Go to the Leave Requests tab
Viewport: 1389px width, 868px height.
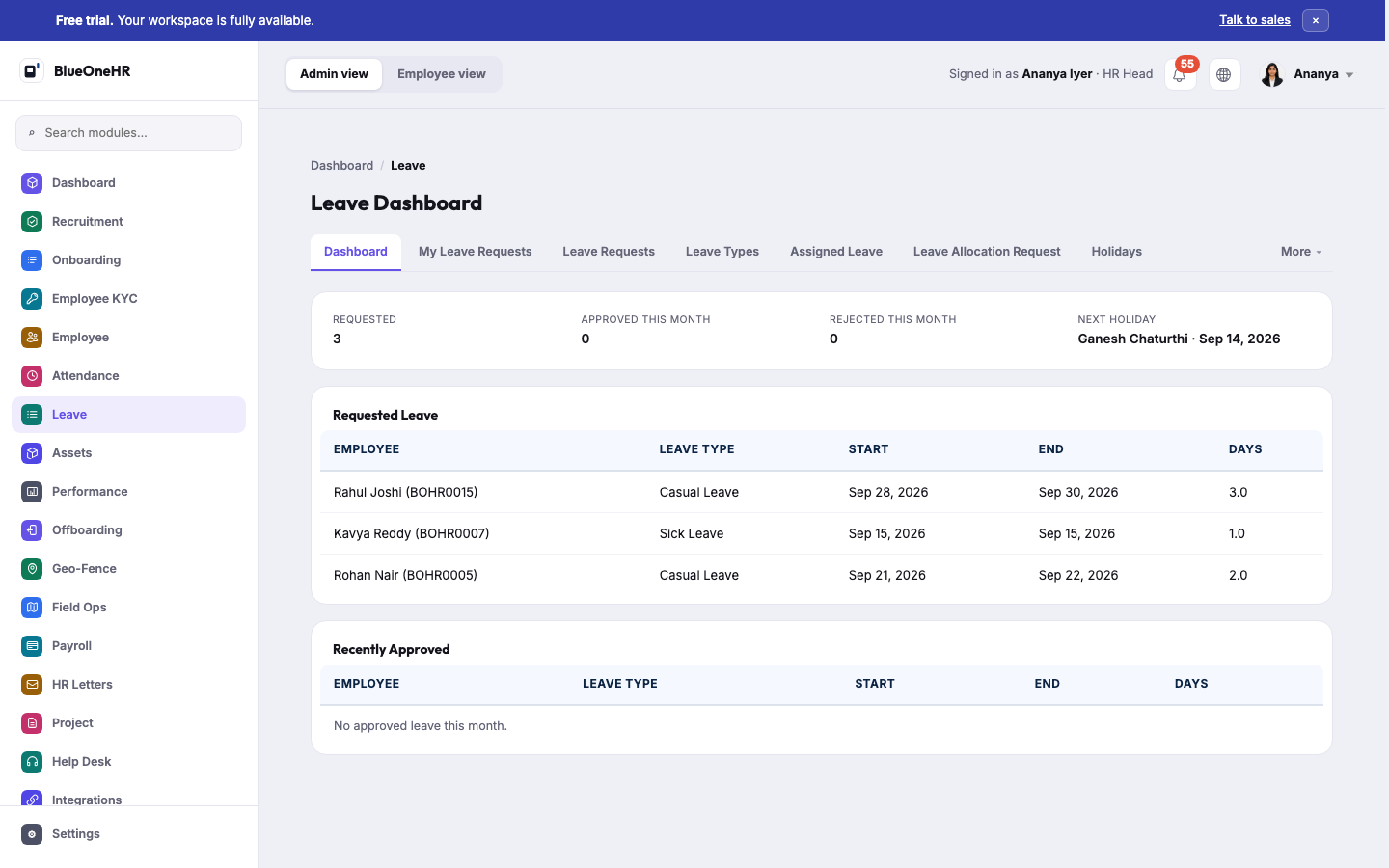tap(609, 252)
